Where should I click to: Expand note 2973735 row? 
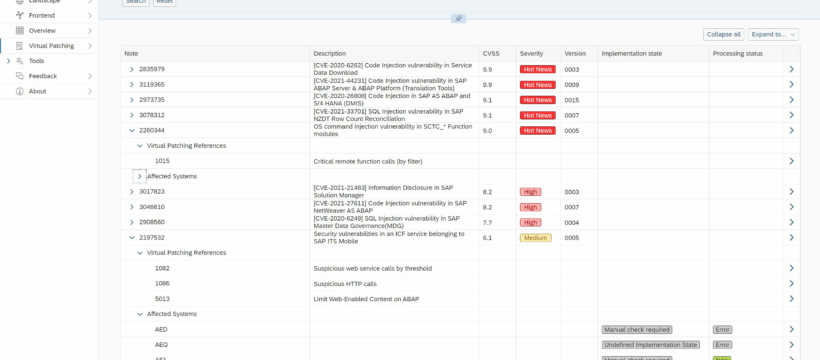pos(132,100)
